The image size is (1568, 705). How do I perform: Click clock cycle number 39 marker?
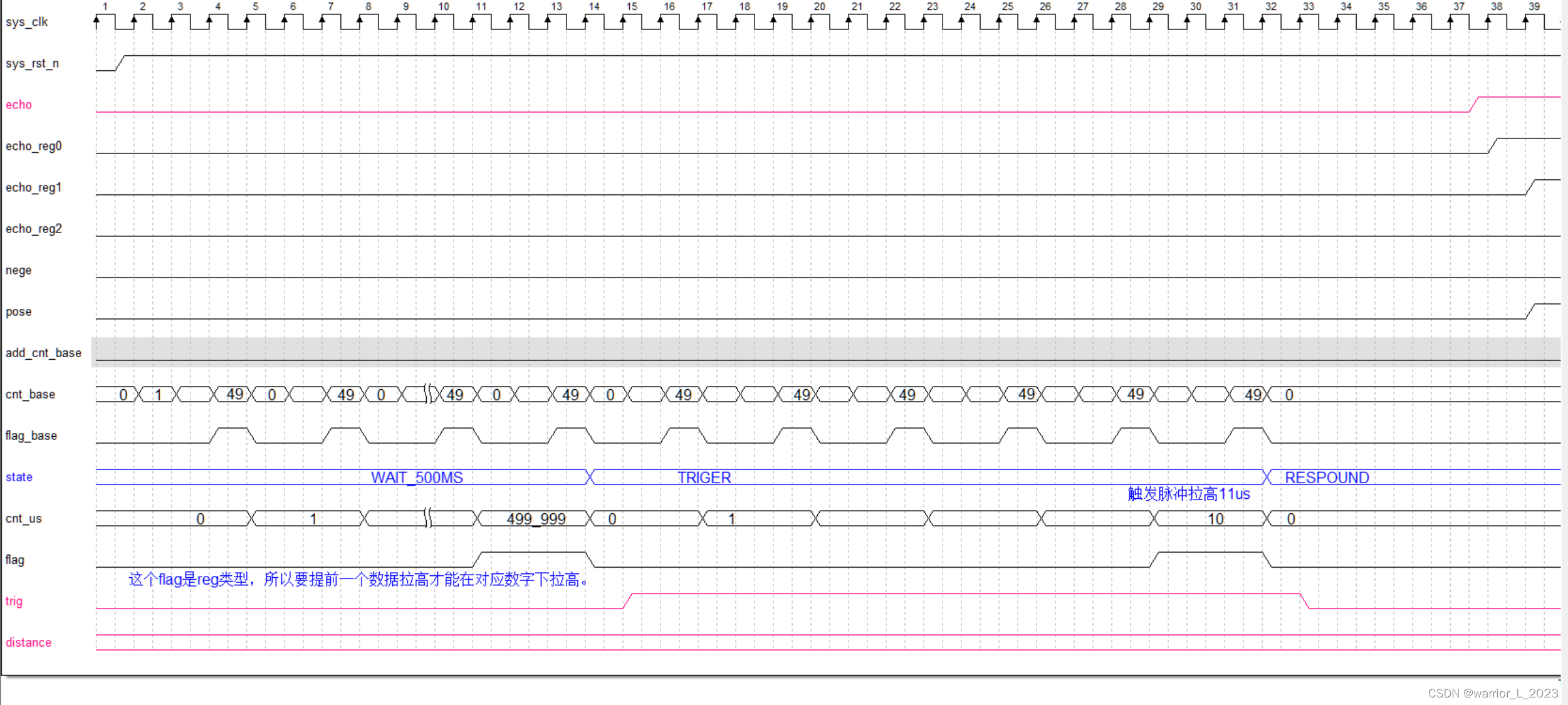pyautogui.click(x=1534, y=6)
